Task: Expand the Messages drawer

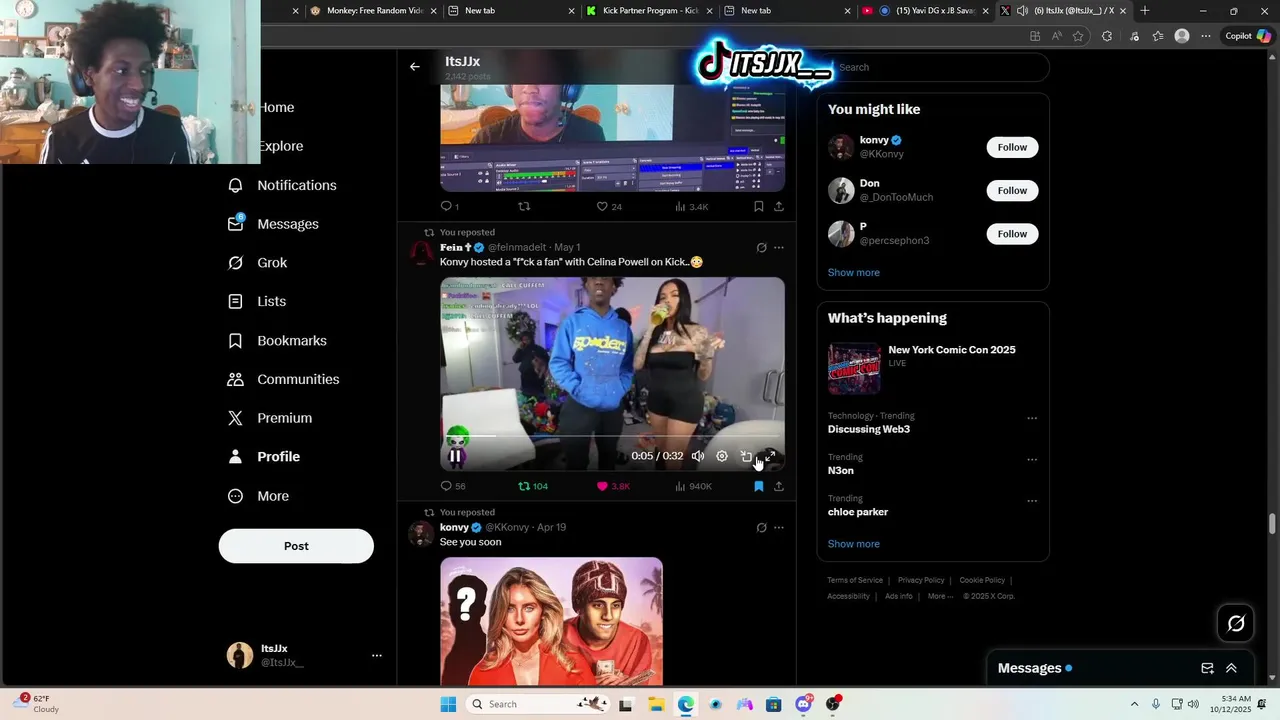Action: 1231,668
